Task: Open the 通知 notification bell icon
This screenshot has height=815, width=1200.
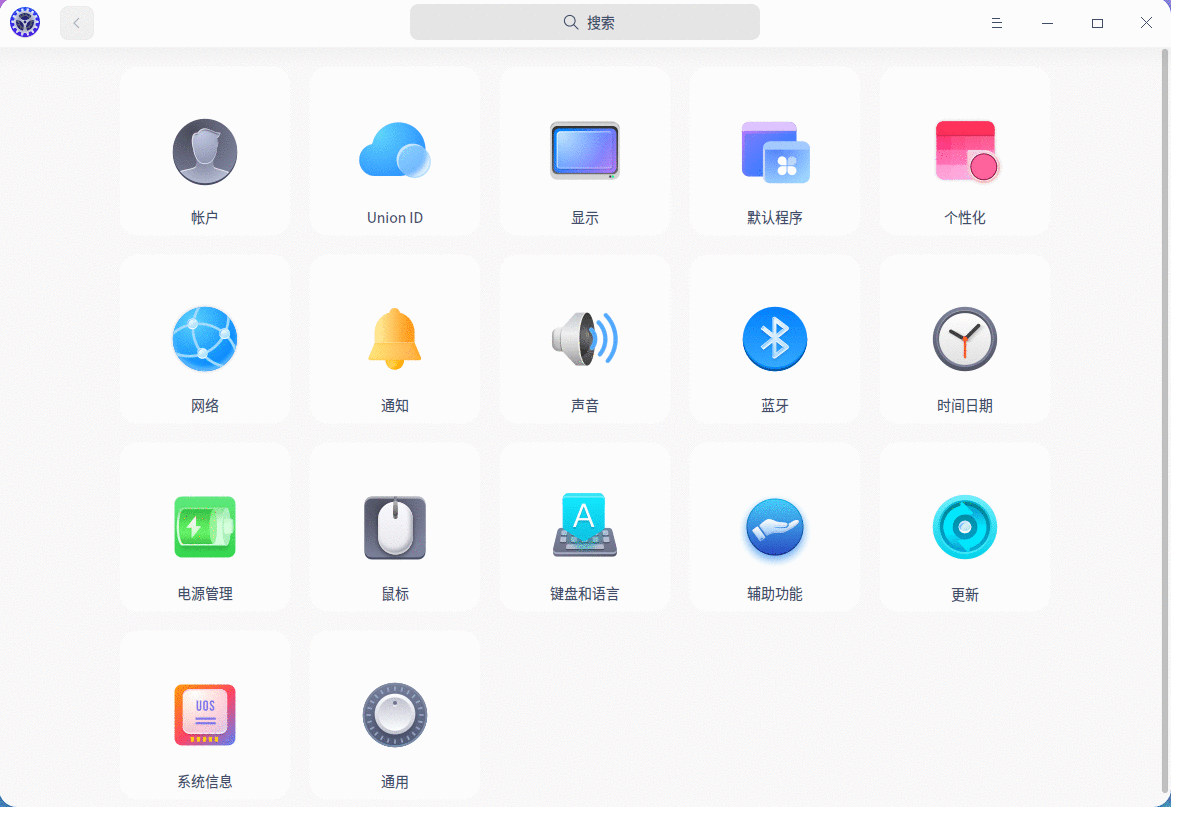Action: tap(395, 339)
